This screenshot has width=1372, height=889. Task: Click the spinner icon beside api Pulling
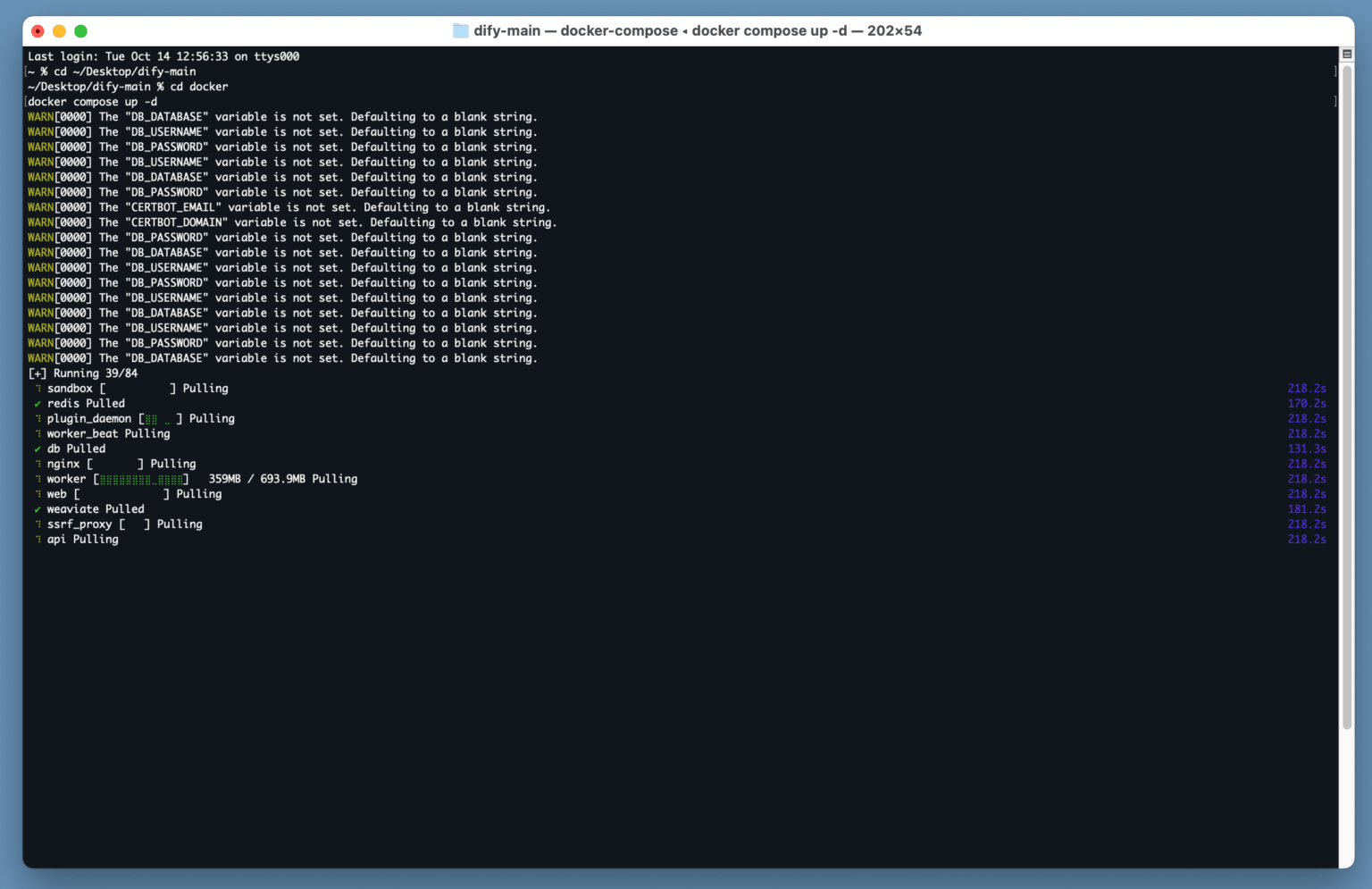point(38,540)
